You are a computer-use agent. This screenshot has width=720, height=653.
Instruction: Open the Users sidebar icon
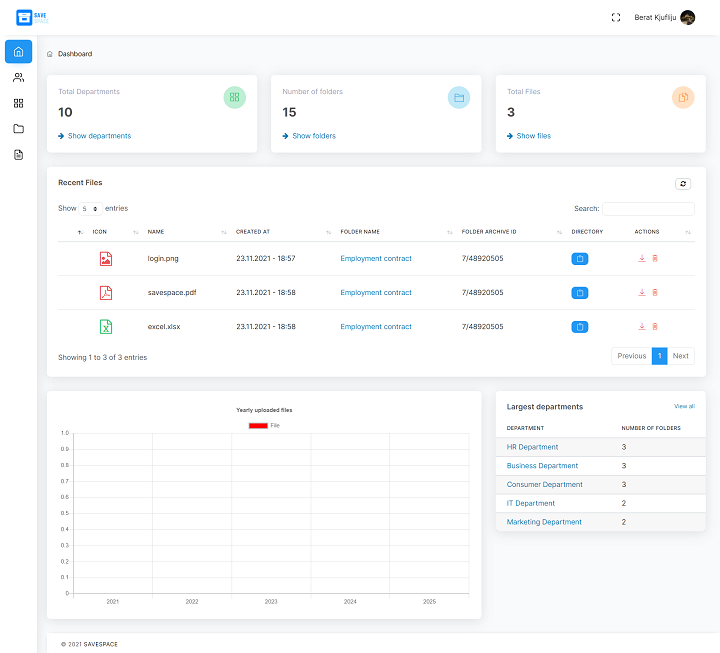18,77
